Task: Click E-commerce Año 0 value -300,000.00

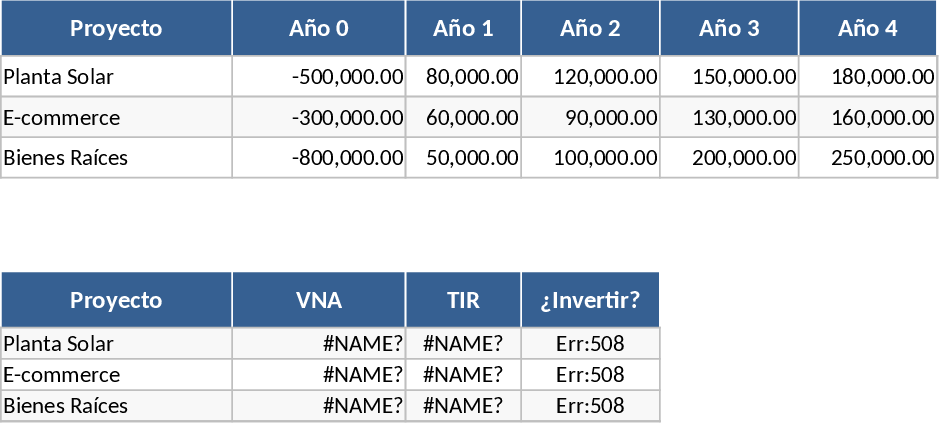Action: (x=318, y=117)
